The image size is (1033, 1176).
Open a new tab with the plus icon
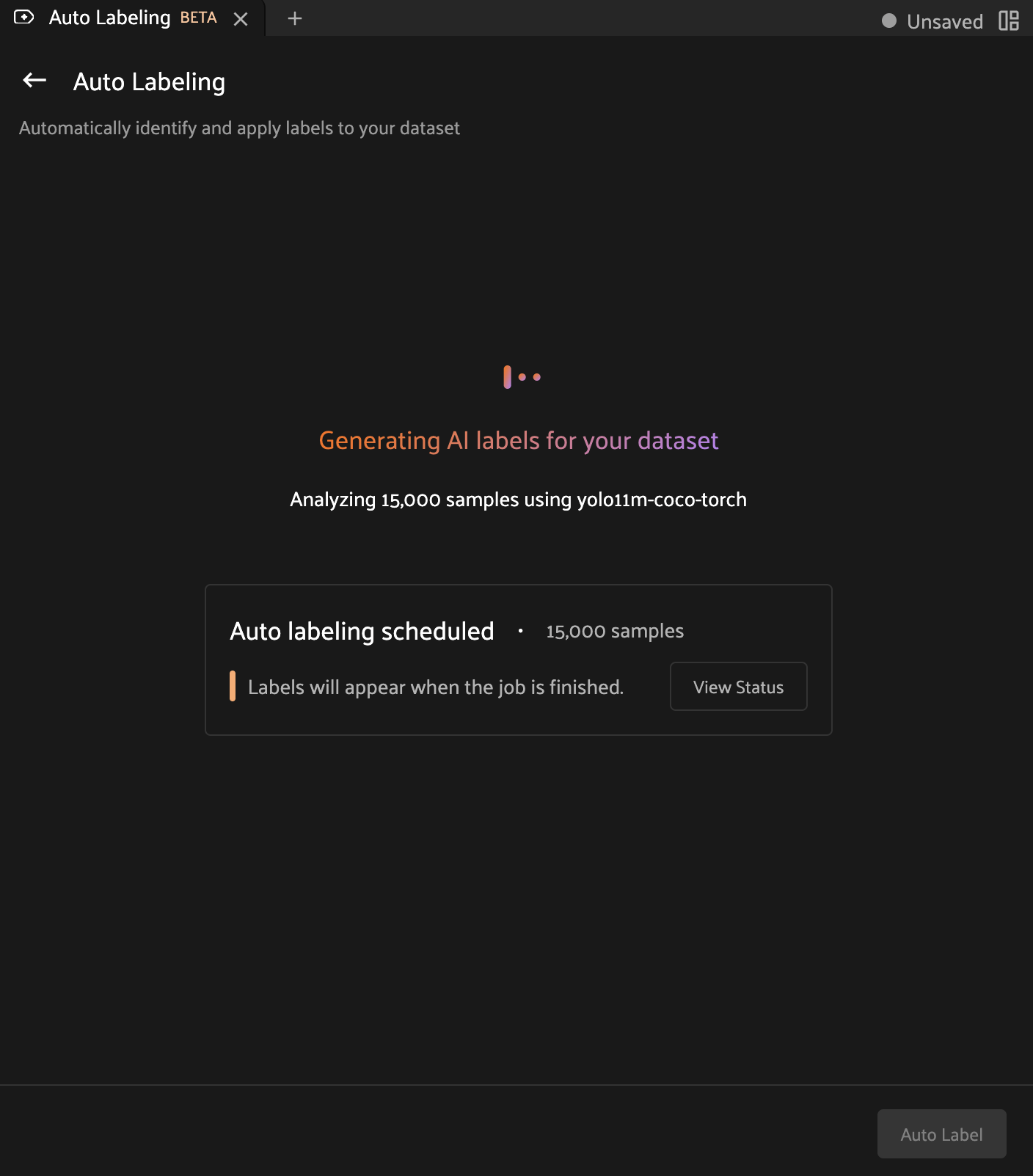[294, 18]
